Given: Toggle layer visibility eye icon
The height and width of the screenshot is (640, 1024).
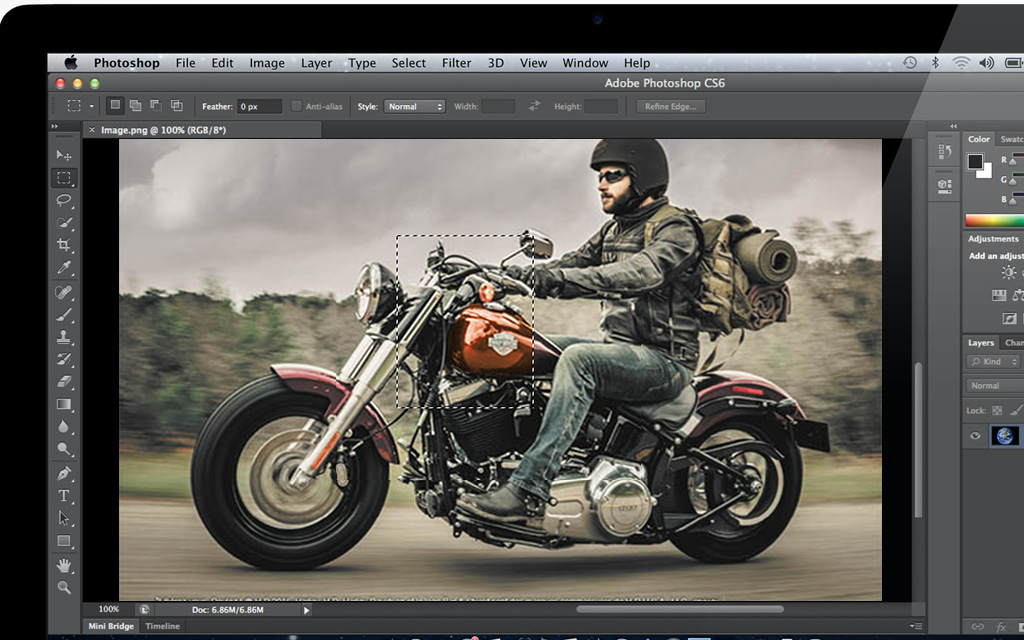Looking at the screenshot, I should click(x=976, y=436).
